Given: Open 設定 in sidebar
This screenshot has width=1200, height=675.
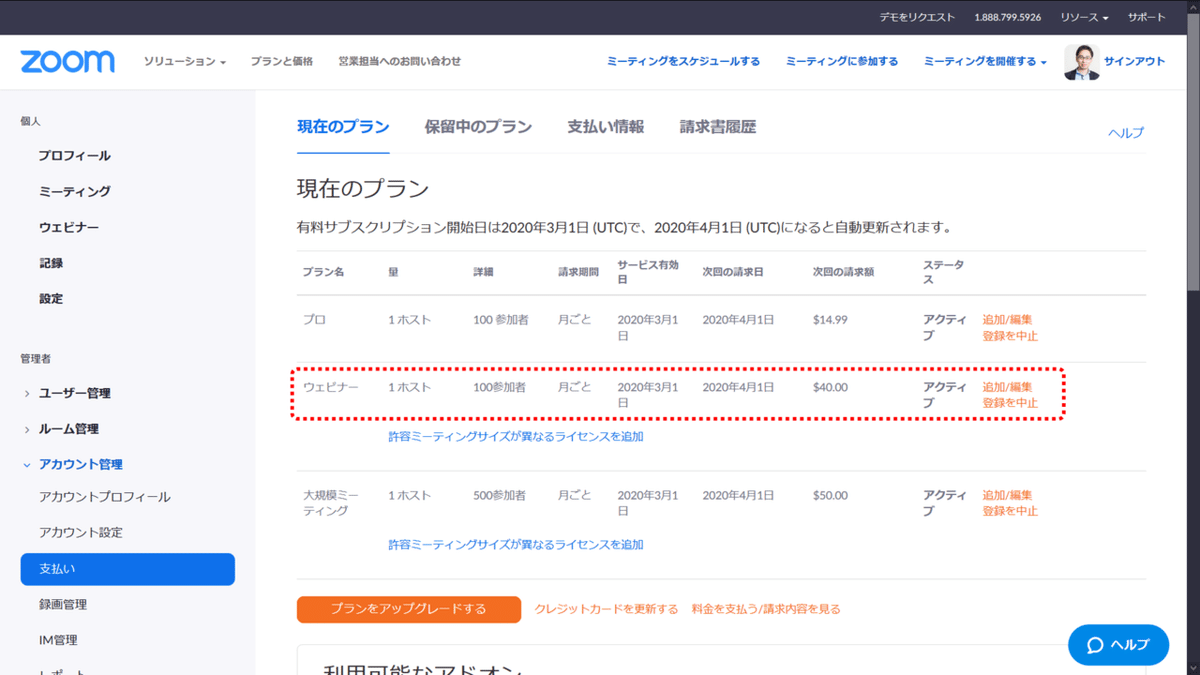Looking at the screenshot, I should (x=51, y=299).
